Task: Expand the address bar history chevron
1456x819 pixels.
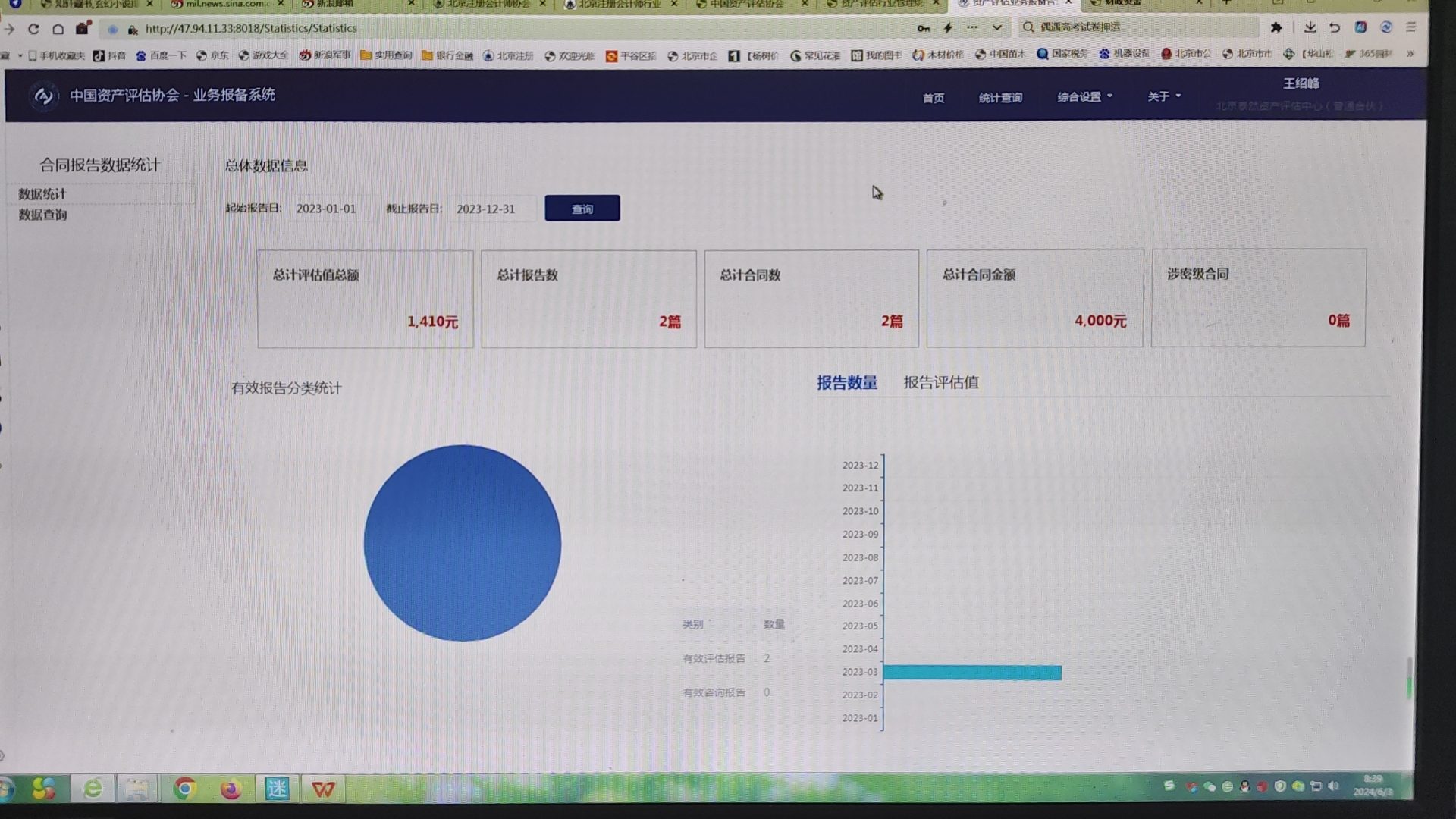Action: pyautogui.click(x=996, y=28)
